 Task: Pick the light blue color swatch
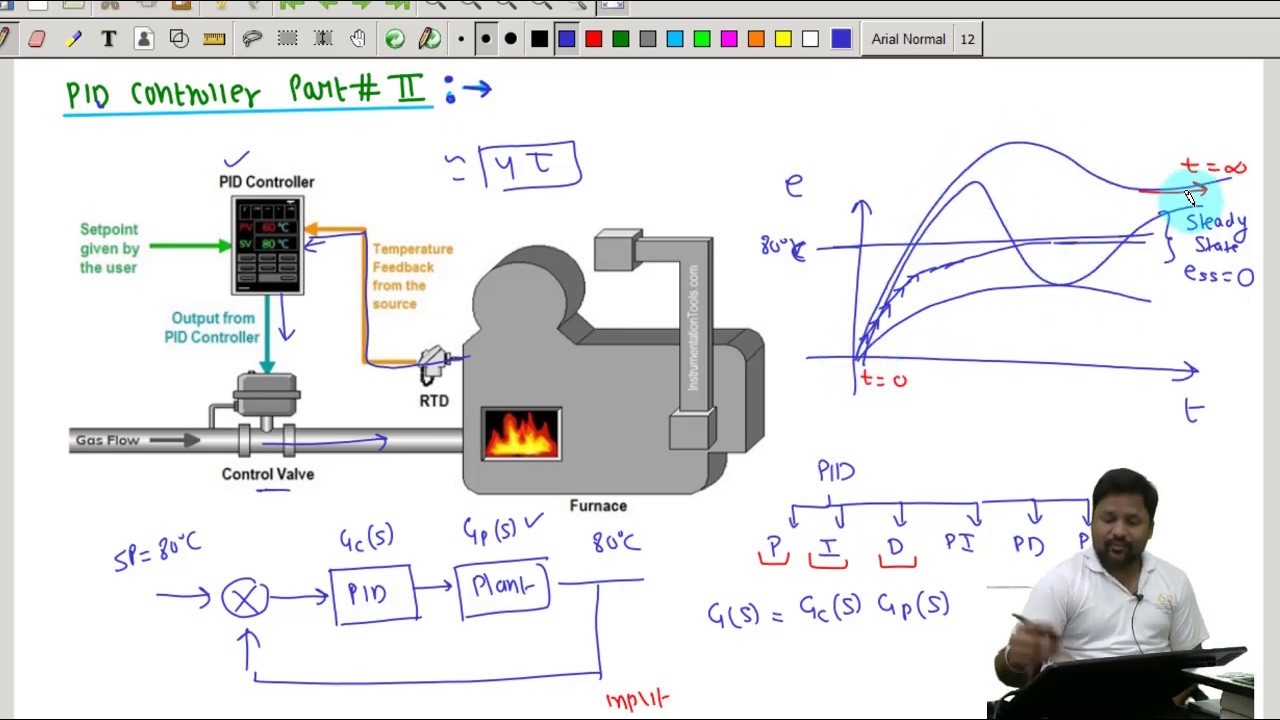(675, 39)
